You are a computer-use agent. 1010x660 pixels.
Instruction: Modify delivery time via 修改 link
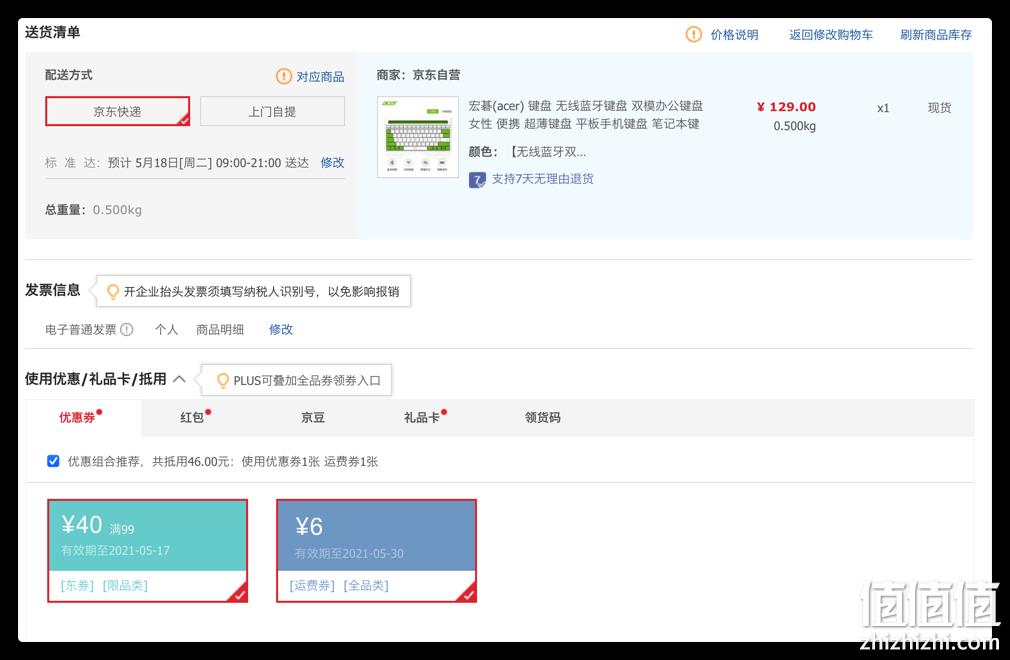coord(332,162)
